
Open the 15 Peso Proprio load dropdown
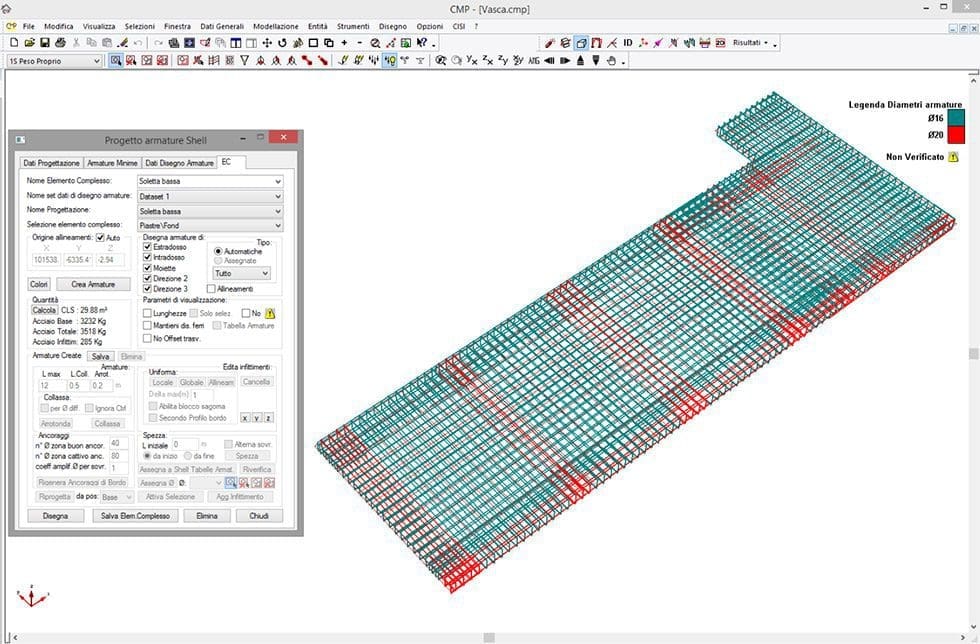(96, 61)
